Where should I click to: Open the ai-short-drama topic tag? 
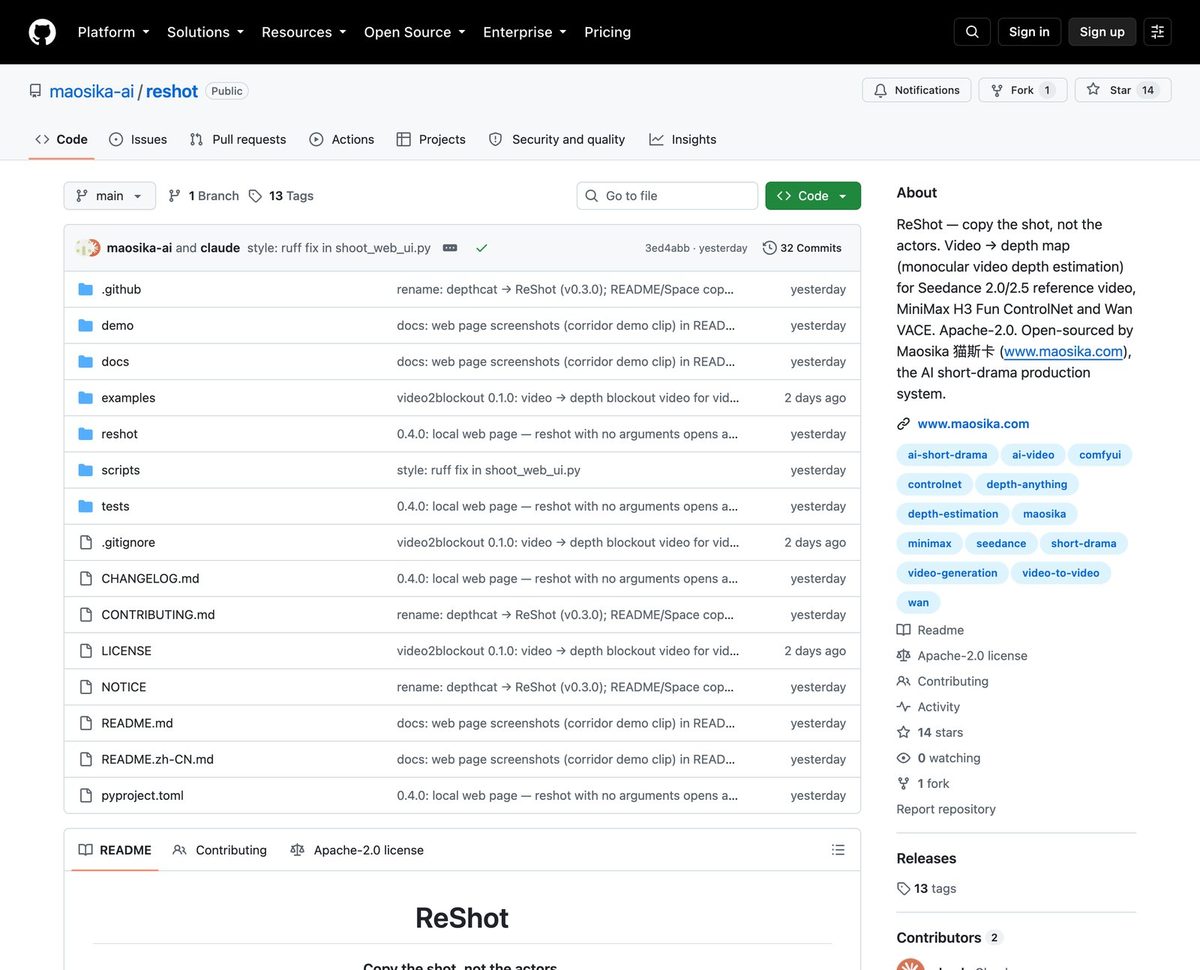947,455
